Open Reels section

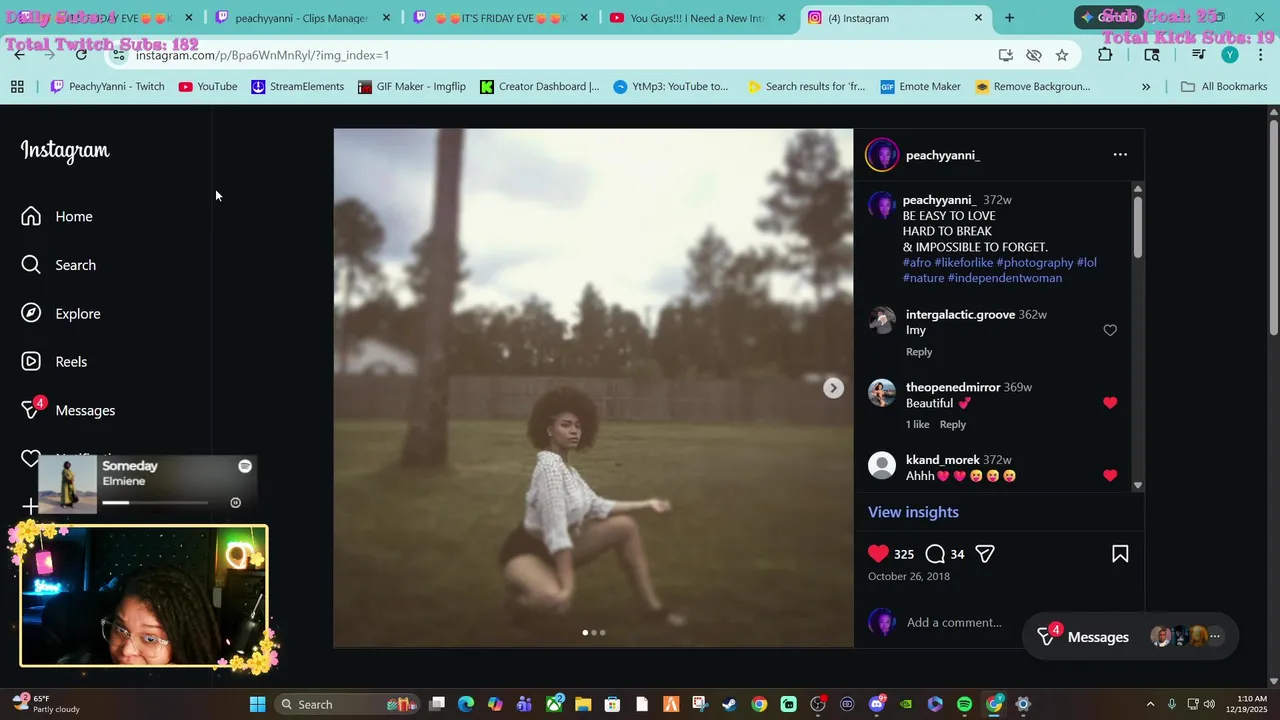coord(54,361)
